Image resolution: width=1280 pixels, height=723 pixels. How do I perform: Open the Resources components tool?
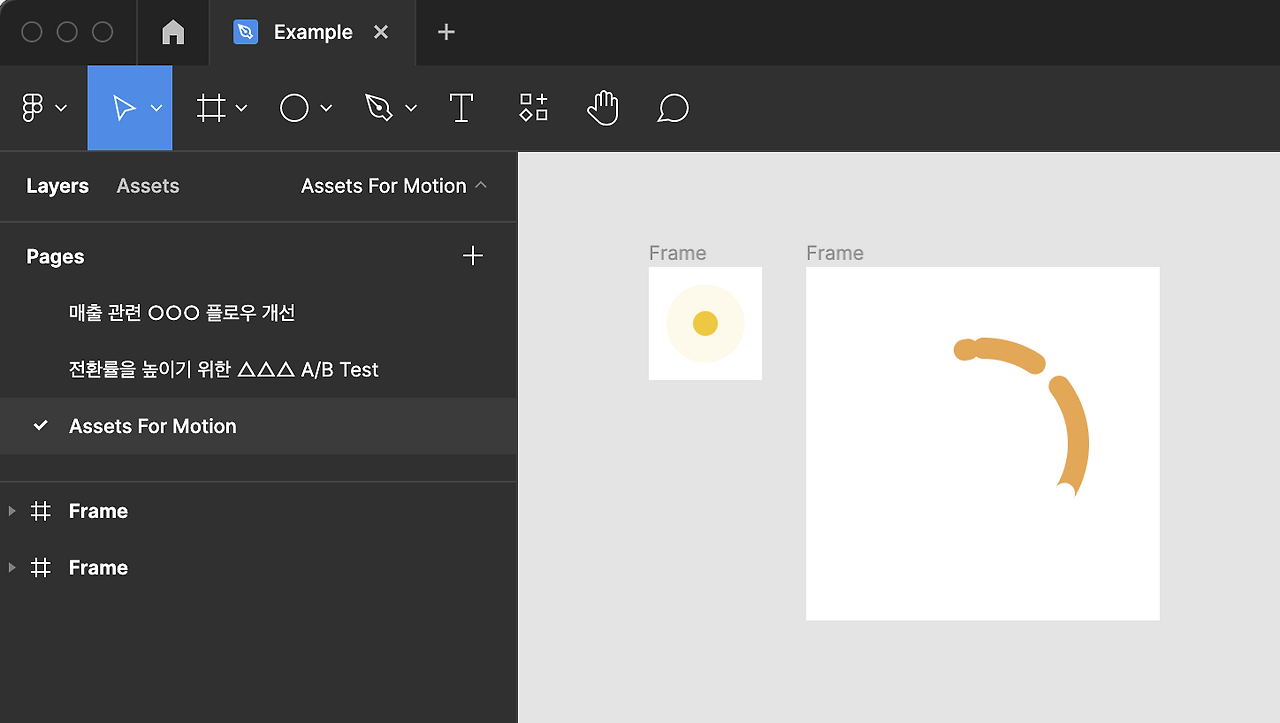pos(533,108)
